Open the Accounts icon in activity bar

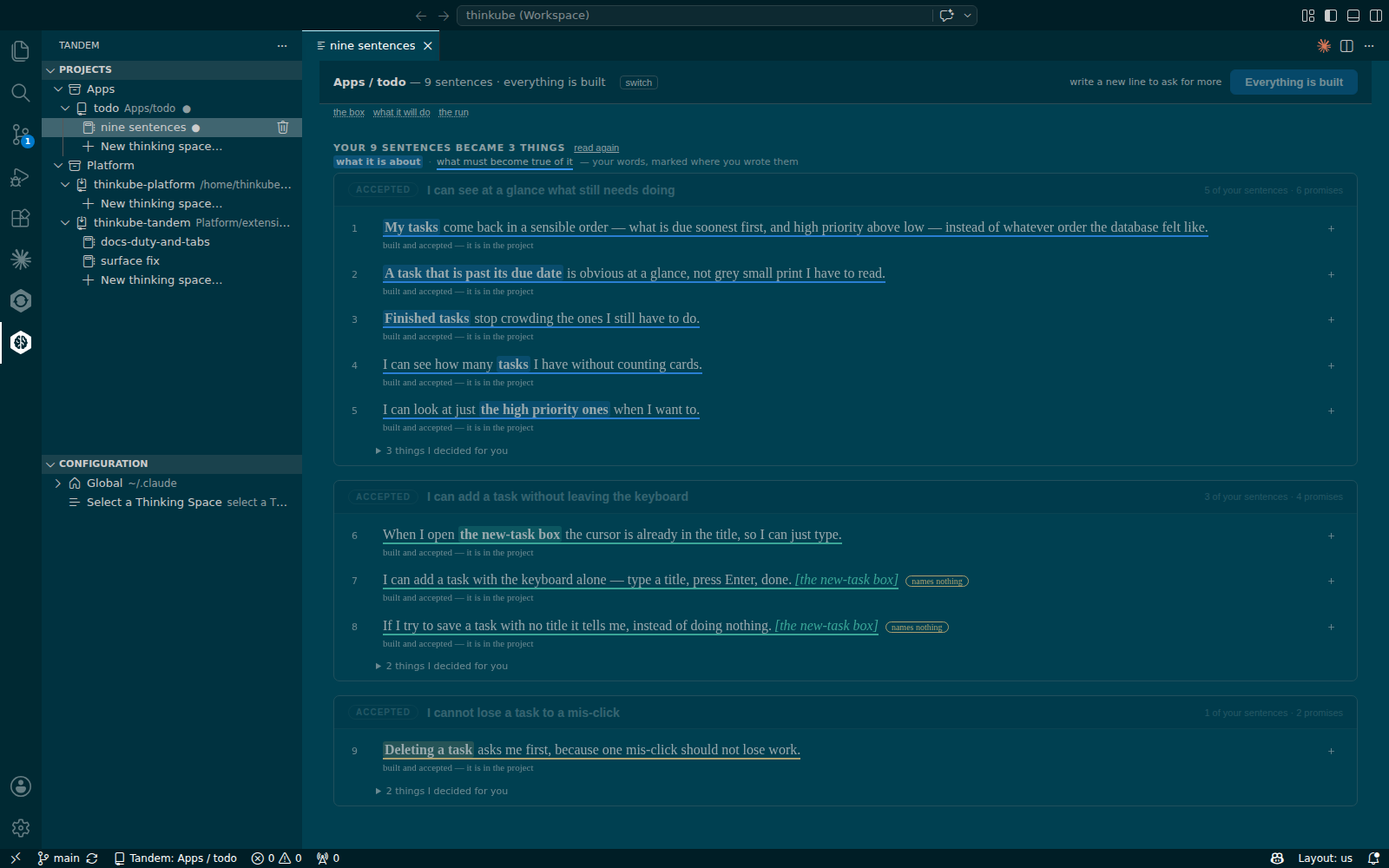[x=21, y=786]
